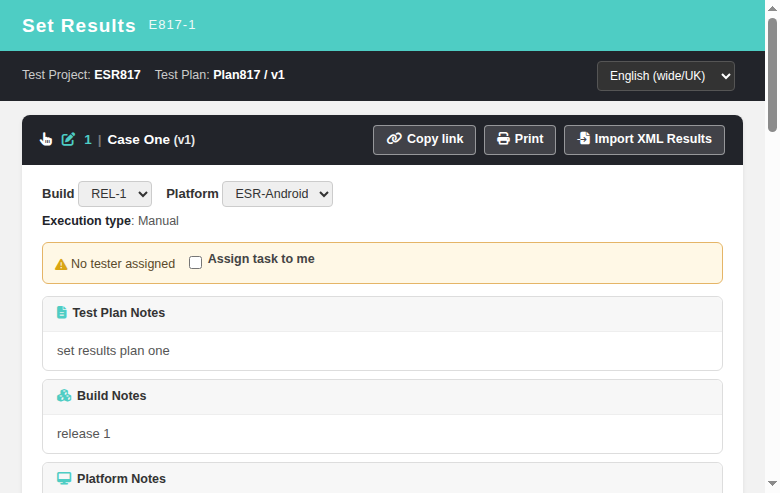Click the warning triangle icon near No tester assigned

click(x=61, y=264)
